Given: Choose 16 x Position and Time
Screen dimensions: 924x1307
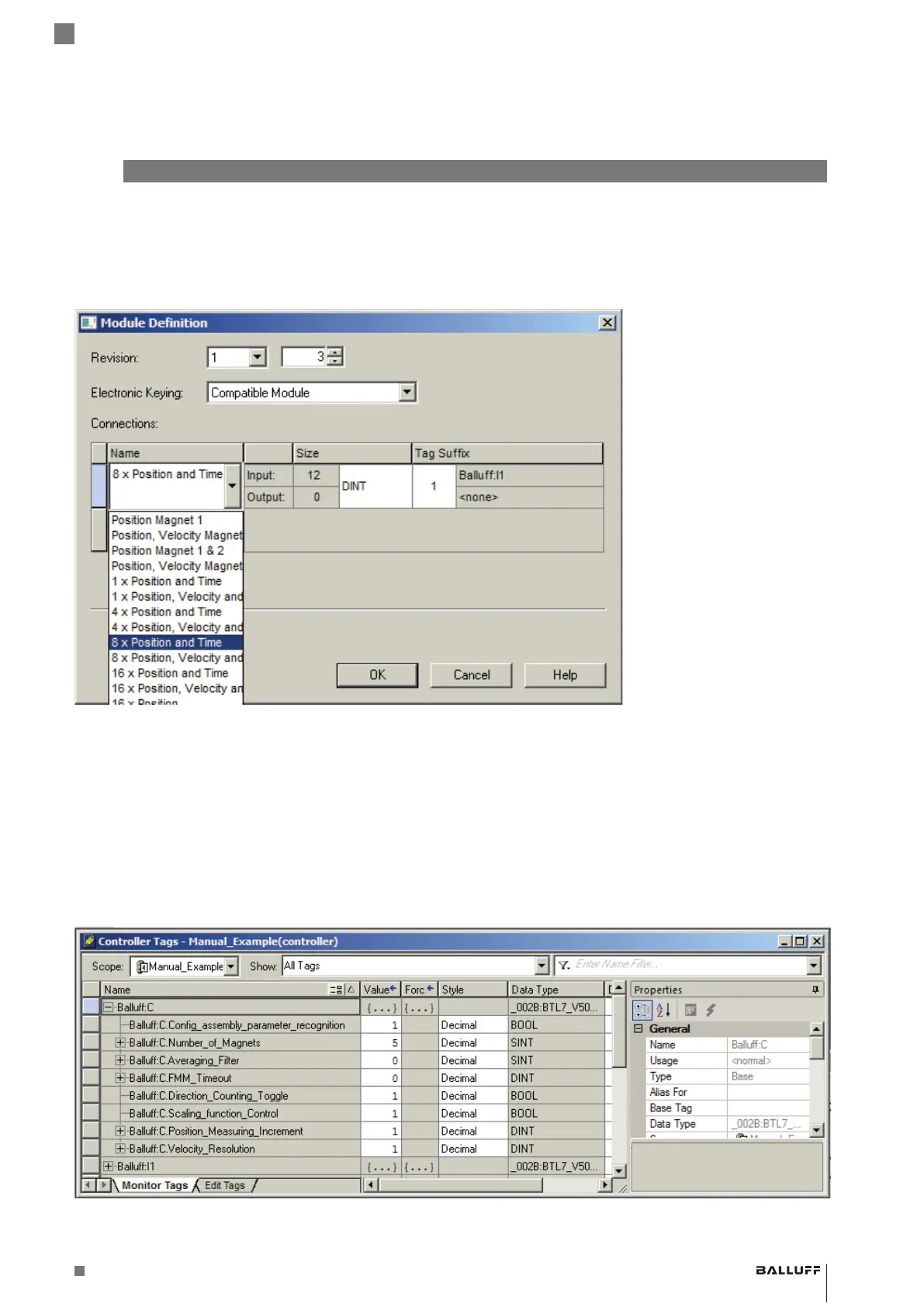Looking at the screenshot, I should (176, 673).
